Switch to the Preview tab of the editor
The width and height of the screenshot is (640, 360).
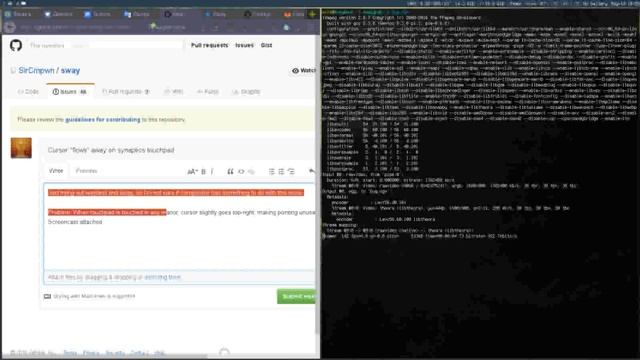[x=86, y=171]
